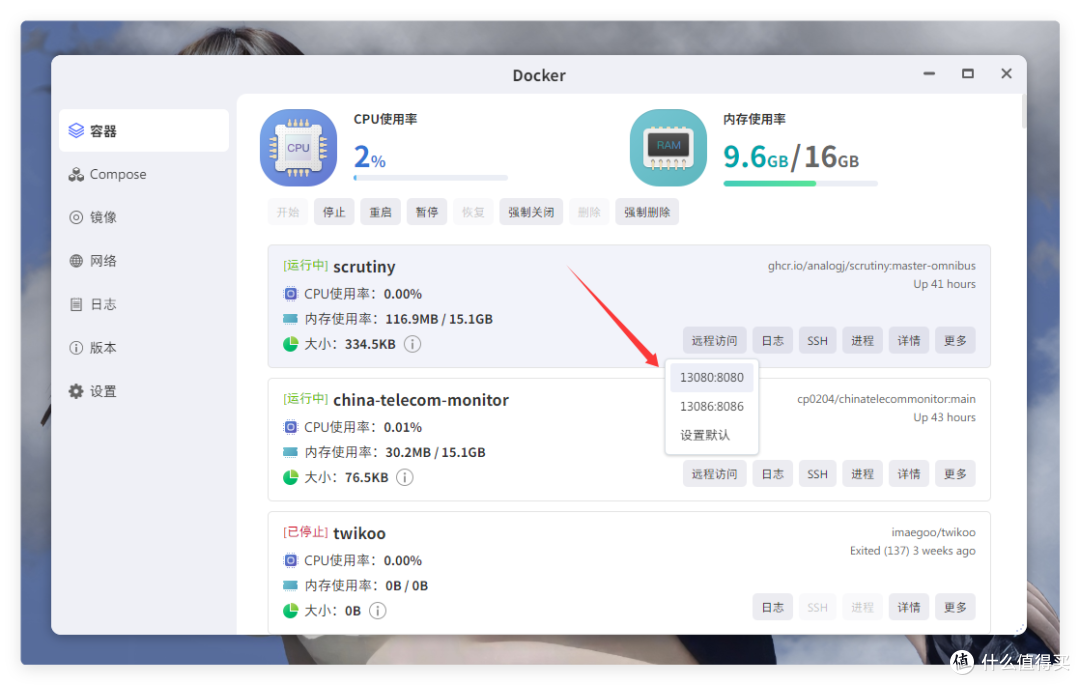Open 详情 for twikoo container

click(908, 607)
